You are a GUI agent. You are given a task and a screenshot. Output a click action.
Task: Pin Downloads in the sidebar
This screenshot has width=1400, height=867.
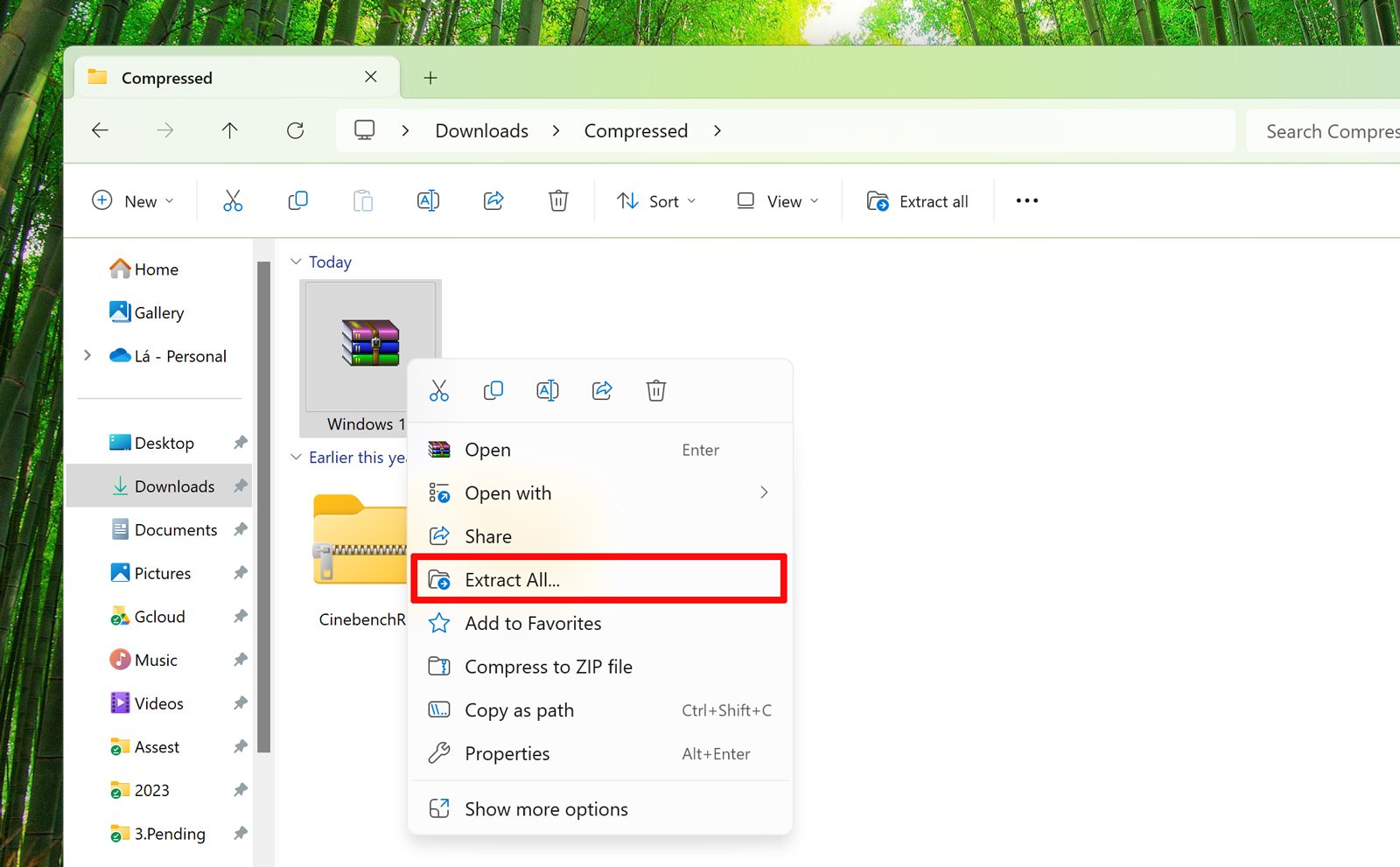point(241,486)
